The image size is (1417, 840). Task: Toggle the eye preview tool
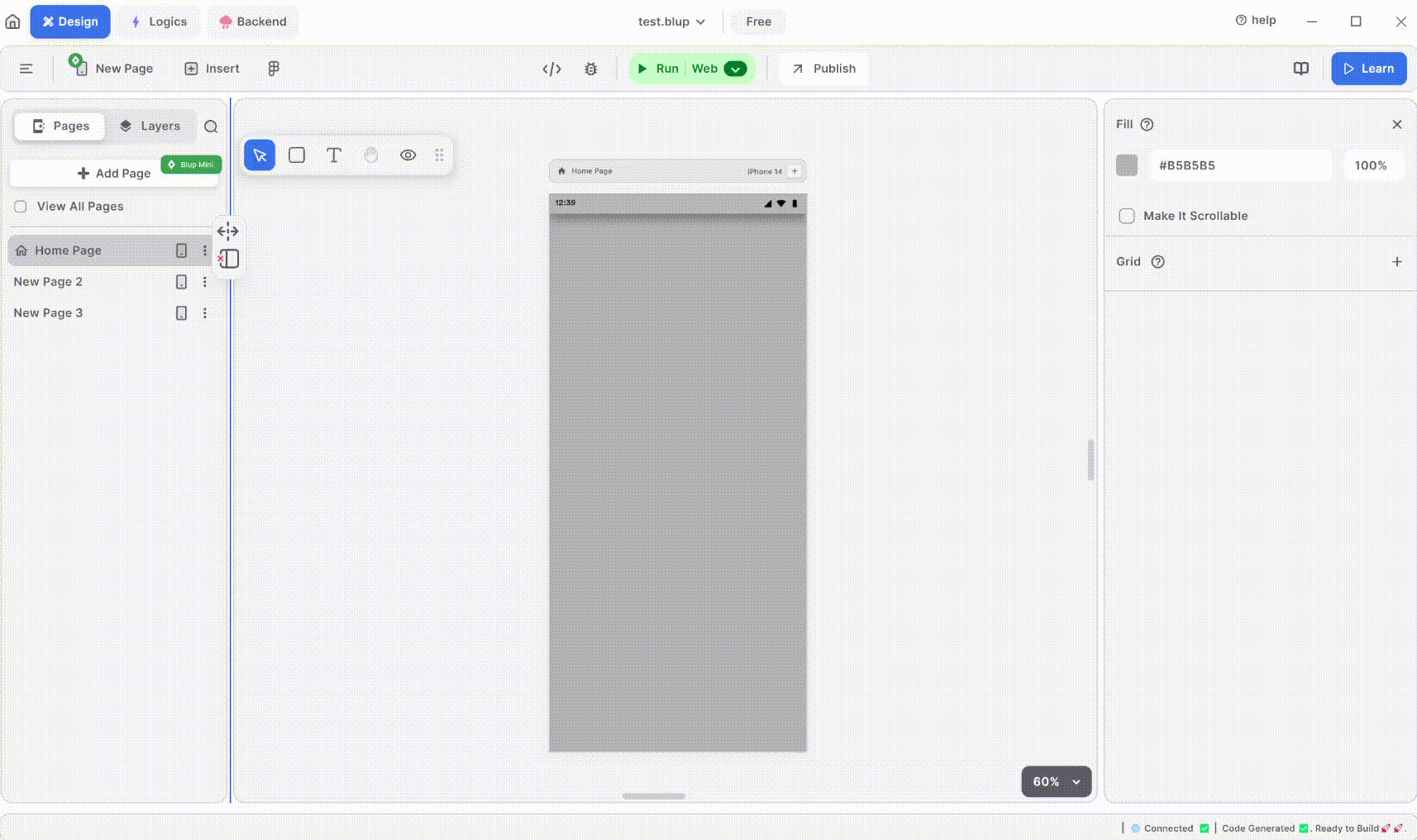(408, 155)
